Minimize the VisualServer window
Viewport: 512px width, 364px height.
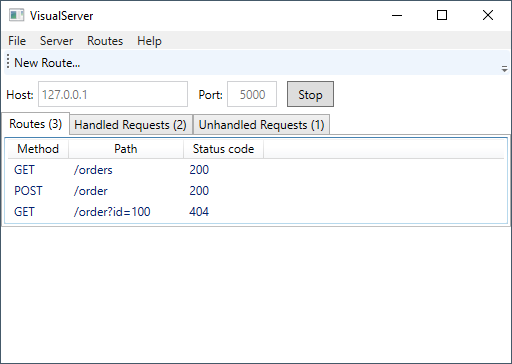point(397,15)
